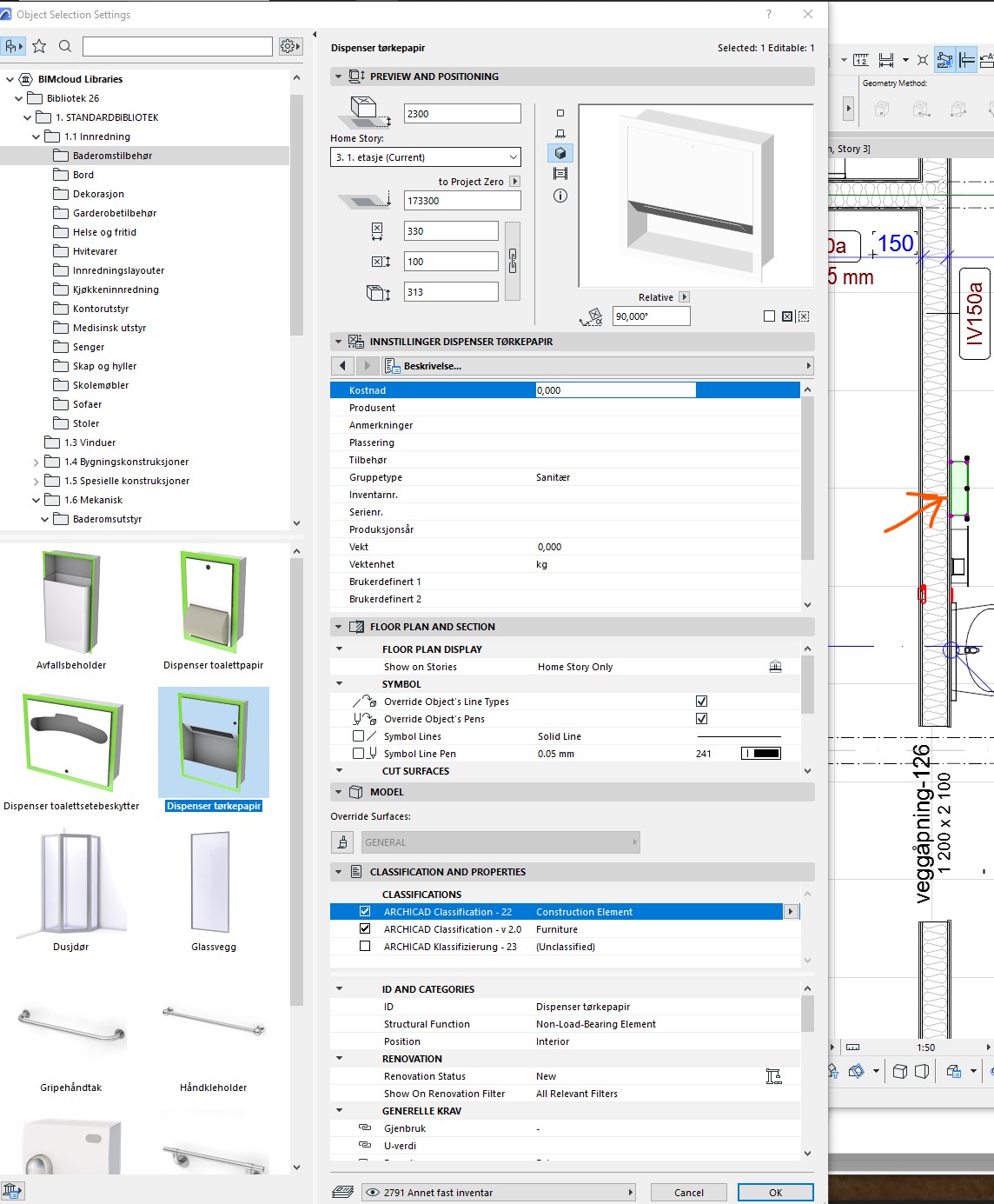Expand the 1.4 Bygningskonstruksjoner folder

point(36,462)
